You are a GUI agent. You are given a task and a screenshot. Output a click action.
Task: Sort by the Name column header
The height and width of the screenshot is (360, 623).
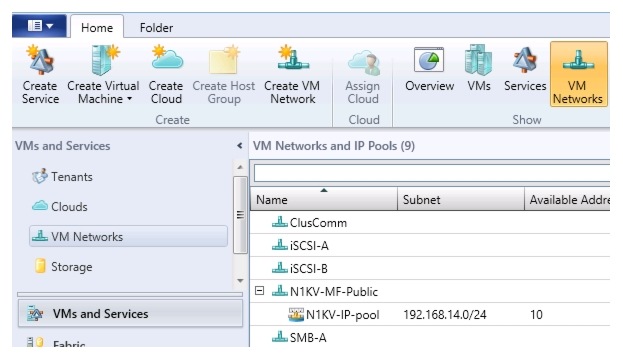(324, 199)
